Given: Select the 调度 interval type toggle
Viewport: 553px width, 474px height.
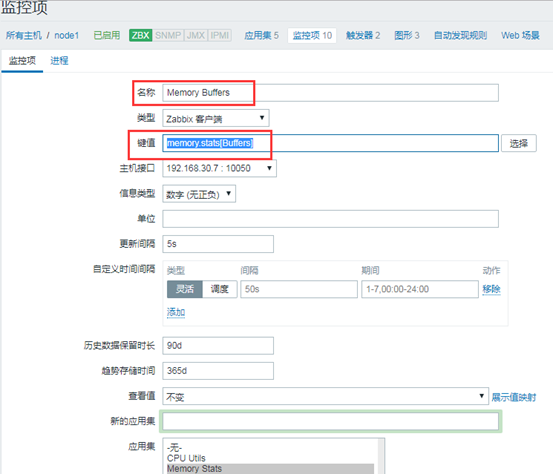Looking at the screenshot, I should [x=220, y=289].
